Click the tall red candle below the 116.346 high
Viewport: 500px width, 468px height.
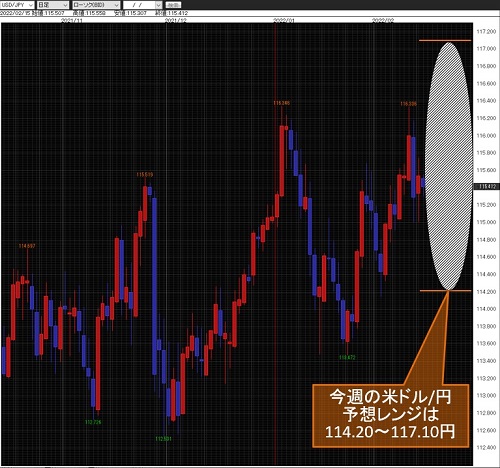point(282,161)
